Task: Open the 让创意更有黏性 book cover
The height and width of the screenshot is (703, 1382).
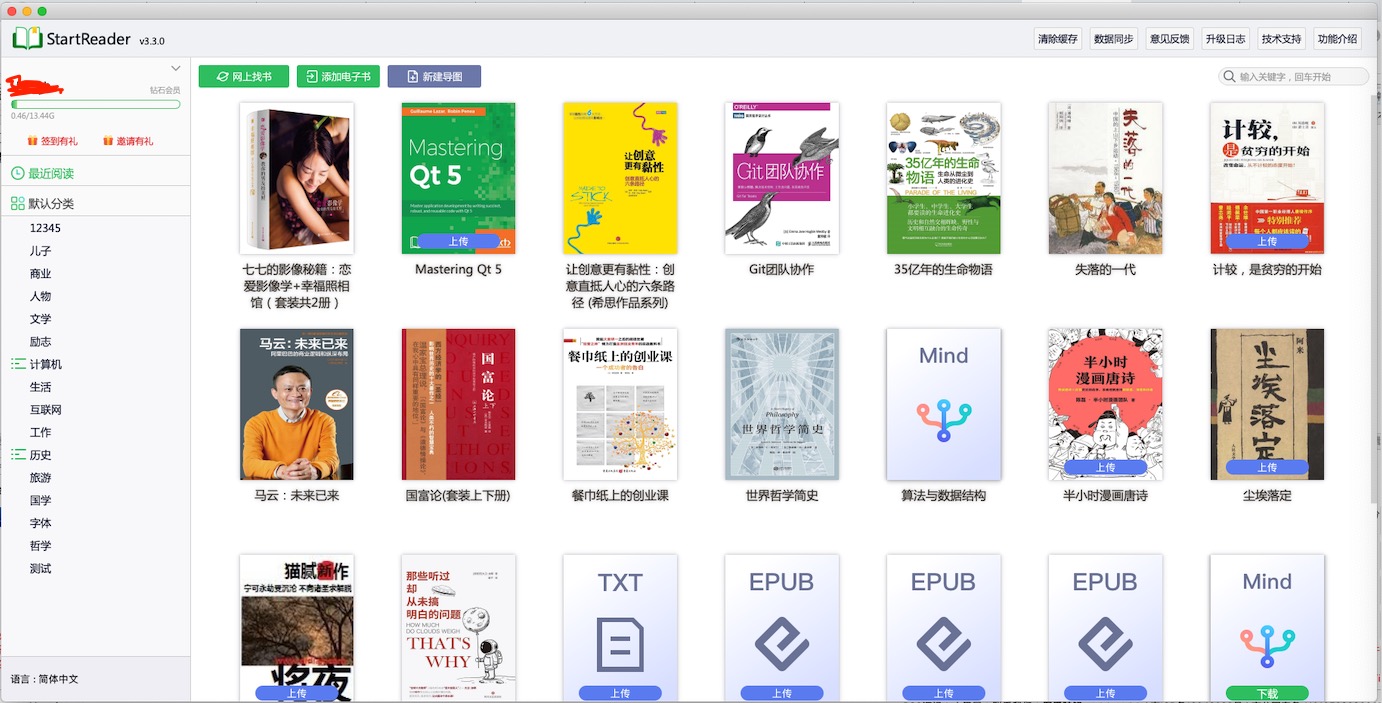Action: pyautogui.click(x=620, y=178)
